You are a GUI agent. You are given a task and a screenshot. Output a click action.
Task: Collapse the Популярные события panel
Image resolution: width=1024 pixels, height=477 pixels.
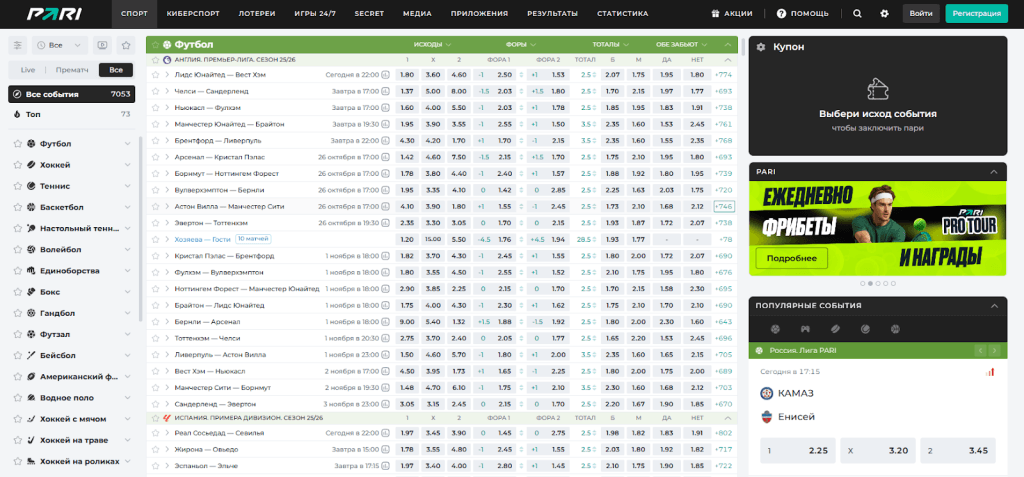coord(994,305)
